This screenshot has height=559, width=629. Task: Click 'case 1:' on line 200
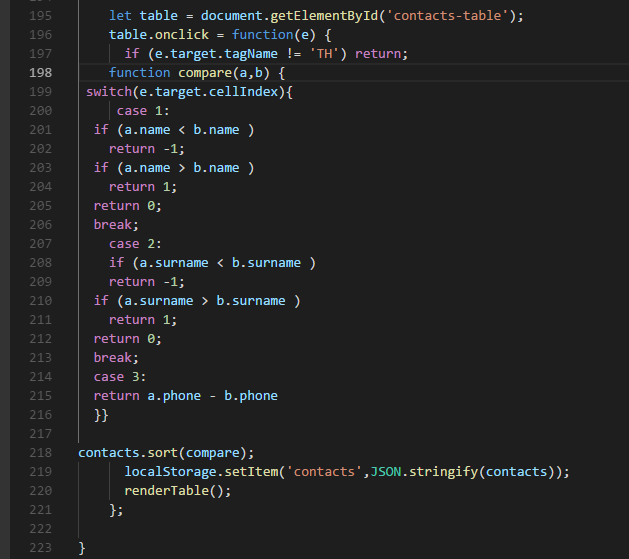(x=143, y=111)
